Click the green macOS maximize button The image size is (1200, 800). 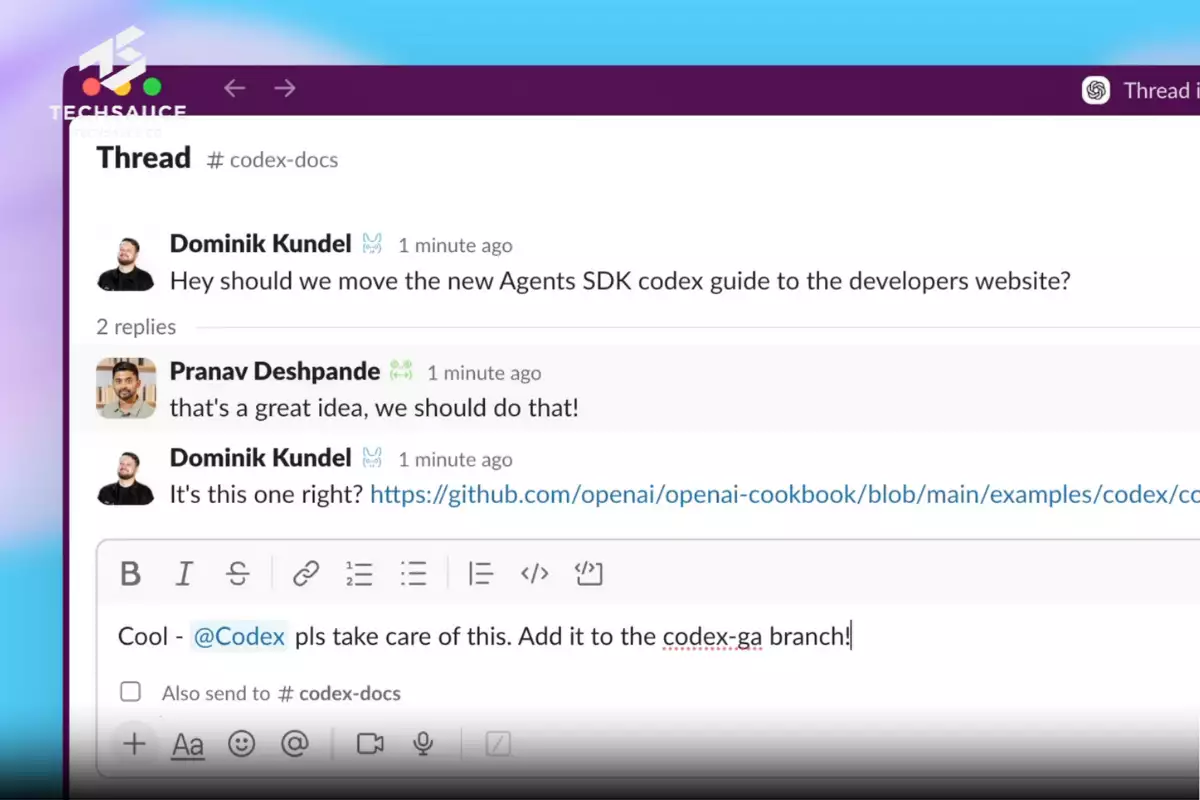tap(152, 87)
